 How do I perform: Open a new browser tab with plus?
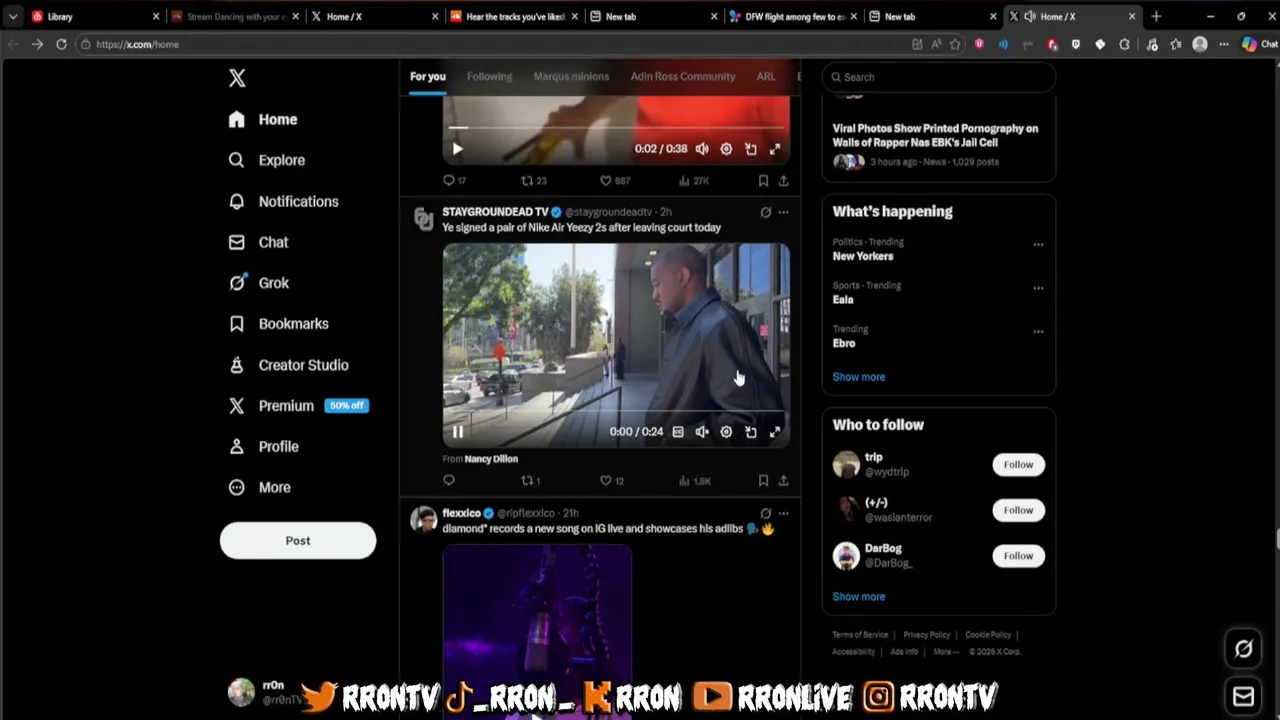pyautogui.click(x=1156, y=16)
